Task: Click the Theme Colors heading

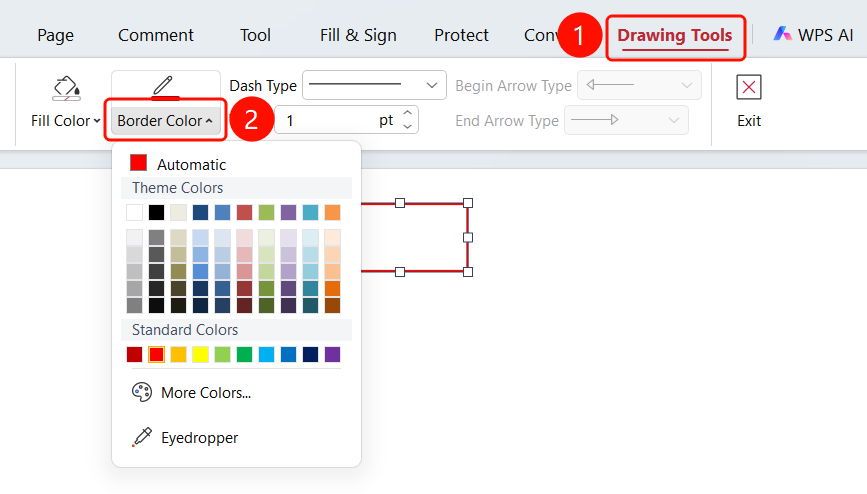Action: (x=177, y=188)
